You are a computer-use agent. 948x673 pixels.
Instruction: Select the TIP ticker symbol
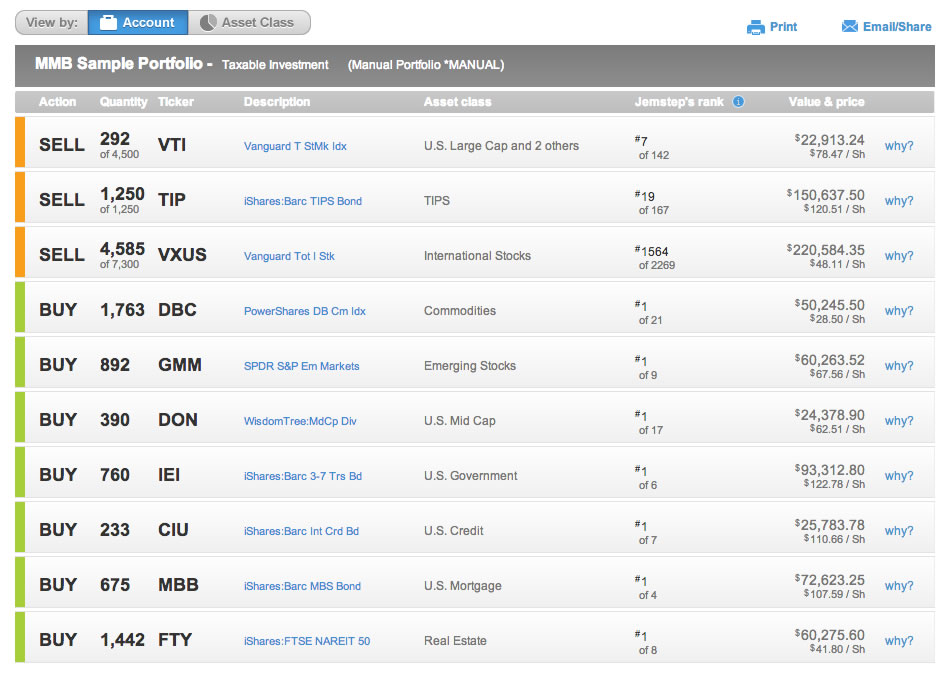tap(172, 200)
